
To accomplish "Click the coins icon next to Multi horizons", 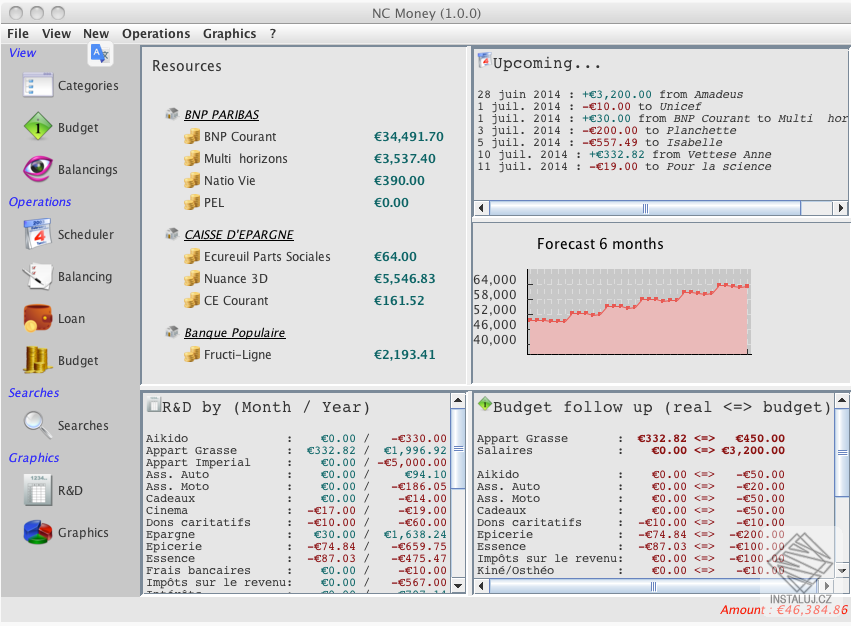I will 192,159.
